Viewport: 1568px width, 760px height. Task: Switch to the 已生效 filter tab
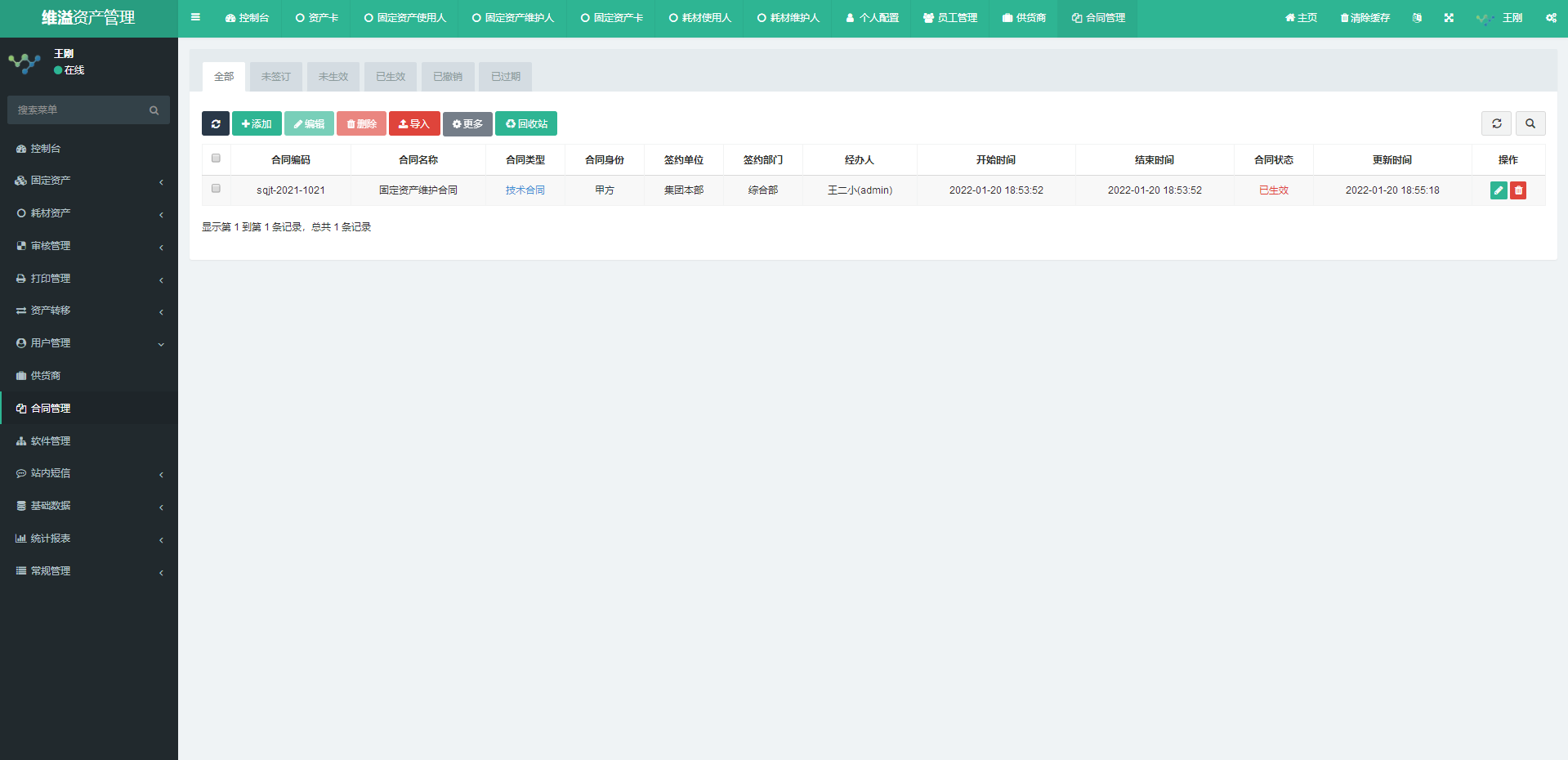pos(391,77)
